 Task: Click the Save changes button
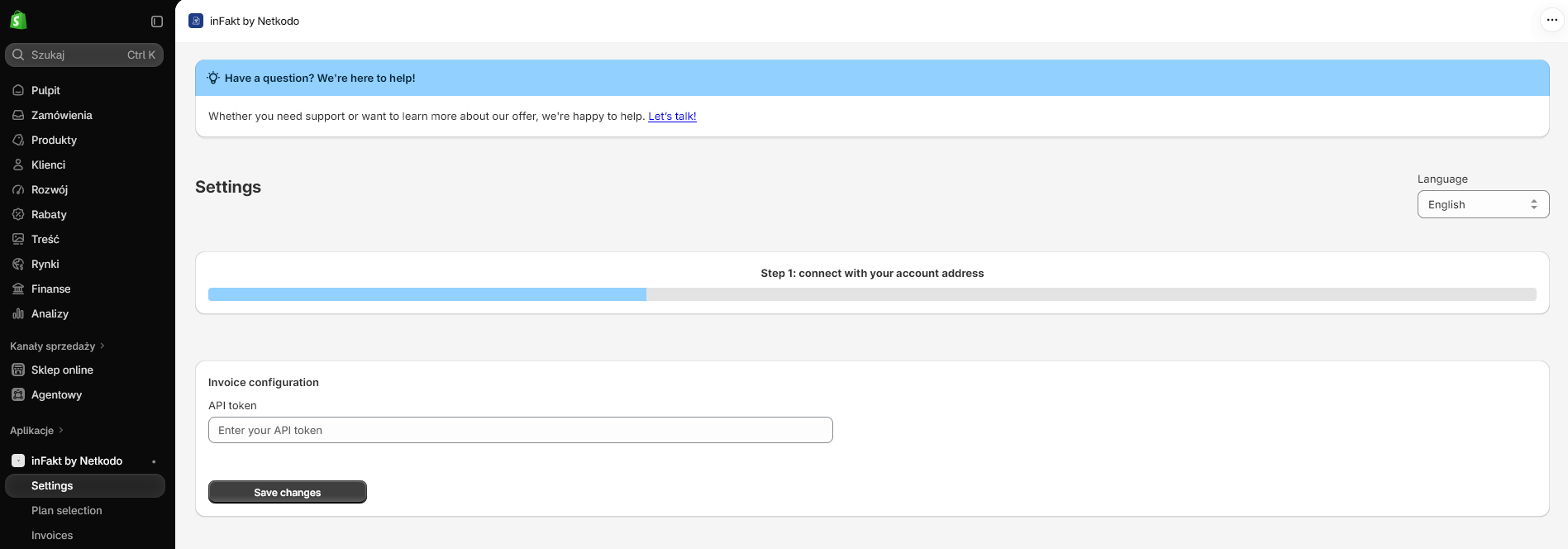point(287,492)
